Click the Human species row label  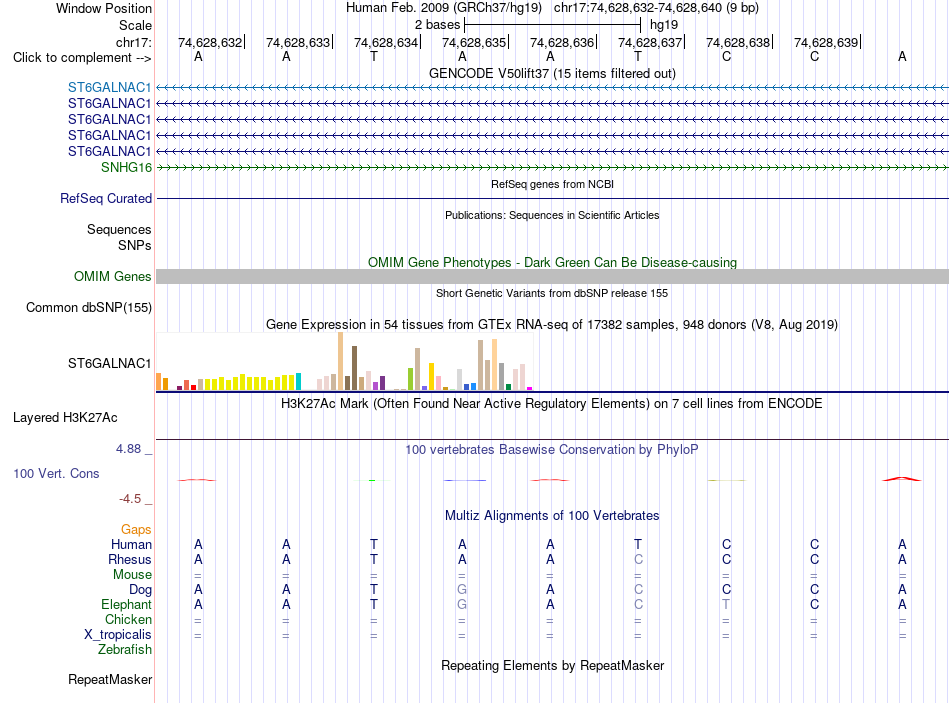[x=131, y=545]
